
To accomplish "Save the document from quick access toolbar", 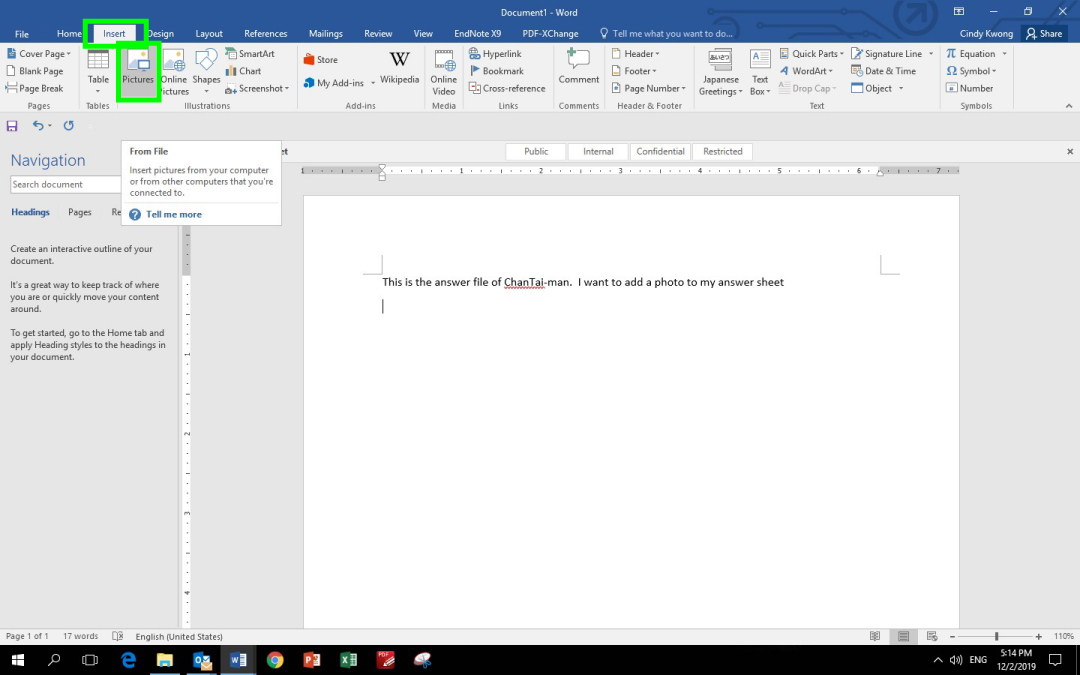I will tap(12, 125).
